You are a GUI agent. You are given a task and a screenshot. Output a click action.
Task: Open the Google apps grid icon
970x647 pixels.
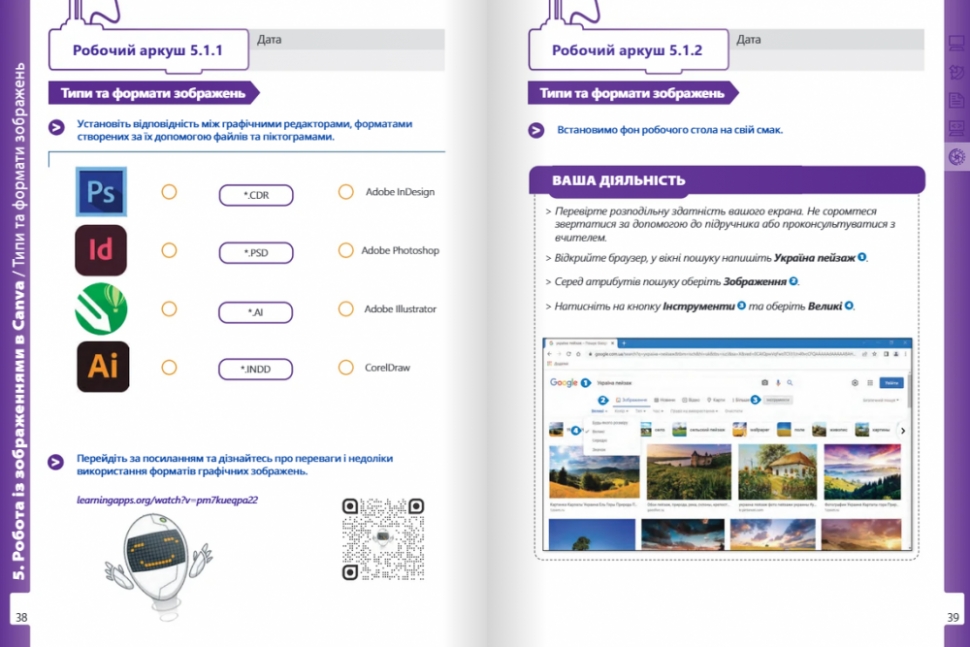pos(870,383)
